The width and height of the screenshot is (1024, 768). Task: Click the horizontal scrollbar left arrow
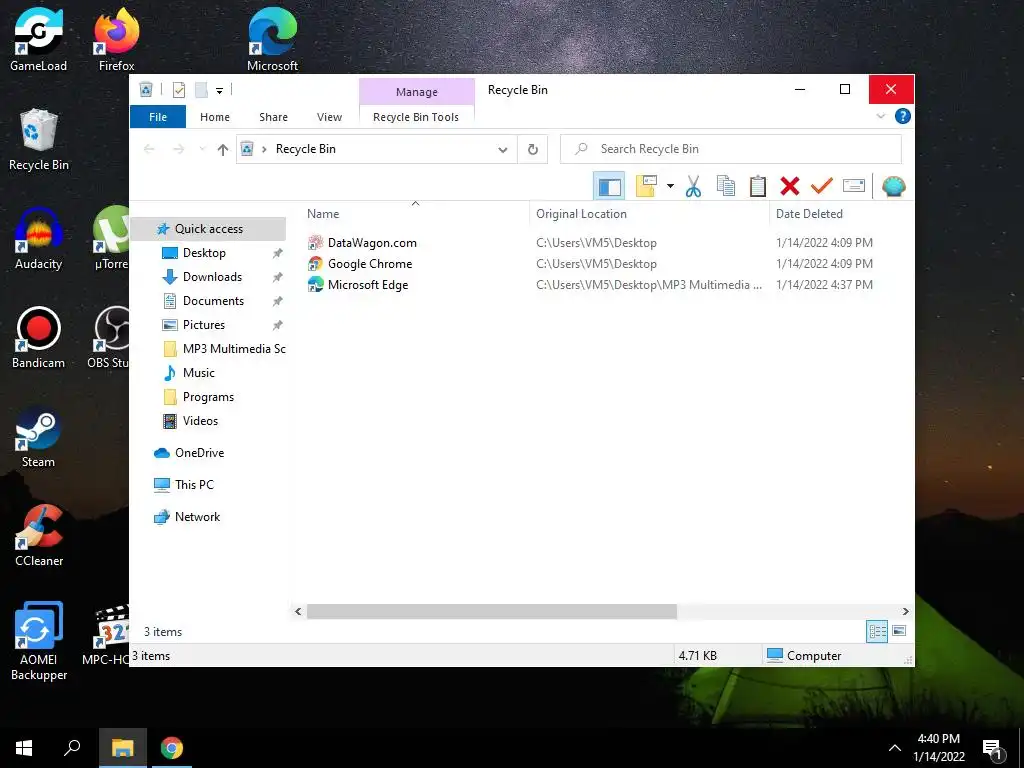[x=298, y=611]
